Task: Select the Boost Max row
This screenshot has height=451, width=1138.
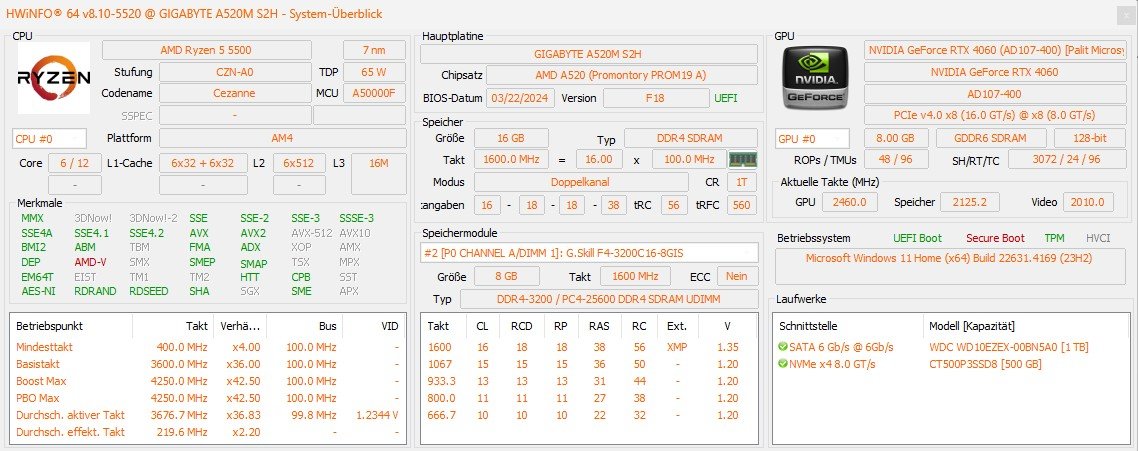Action: click(208, 381)
